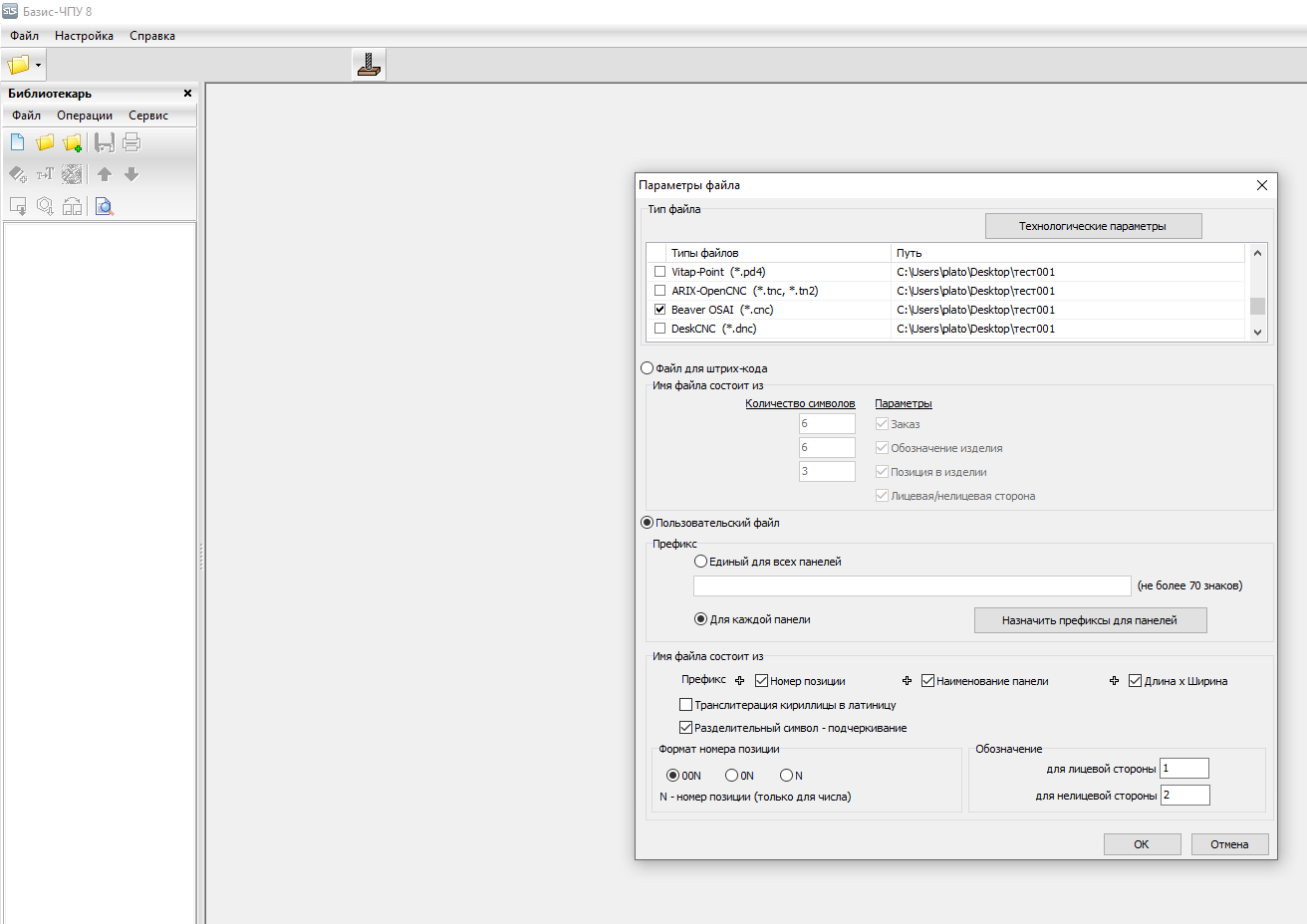1307x924 pixels.
Task: Confirm dialog with OK button
Action: tap(1142, 844)
